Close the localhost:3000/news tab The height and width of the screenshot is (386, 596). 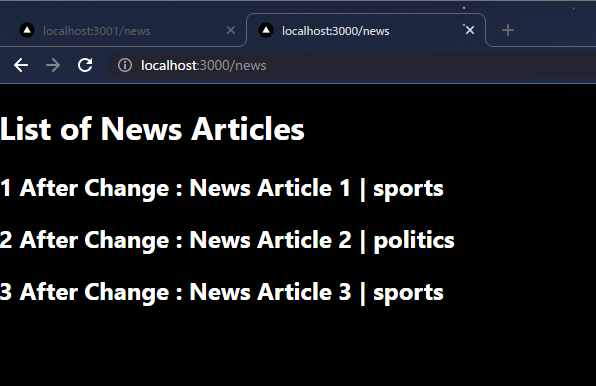[470, 30]
